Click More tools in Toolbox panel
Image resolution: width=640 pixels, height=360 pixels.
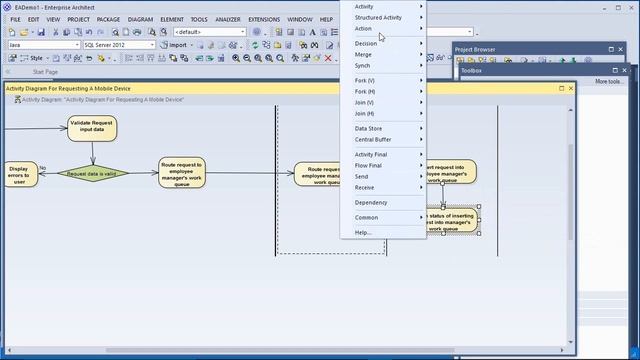(609, 82)
